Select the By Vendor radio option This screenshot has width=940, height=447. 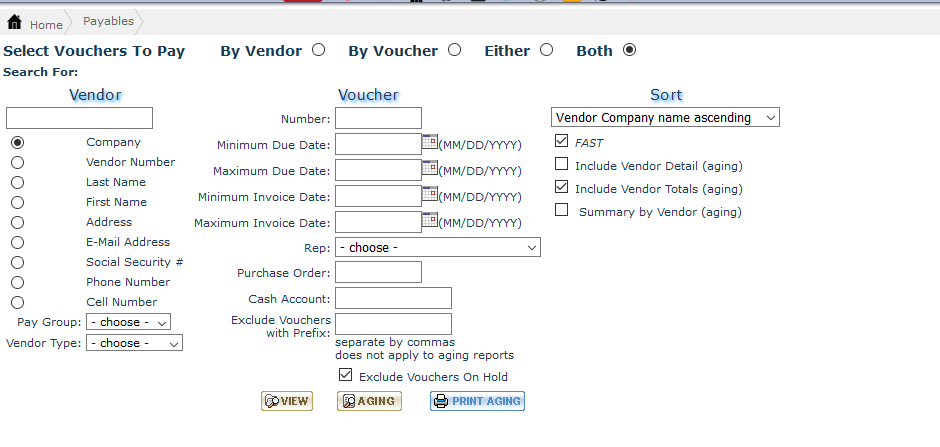pyautogui.click(x=318, y=50)
